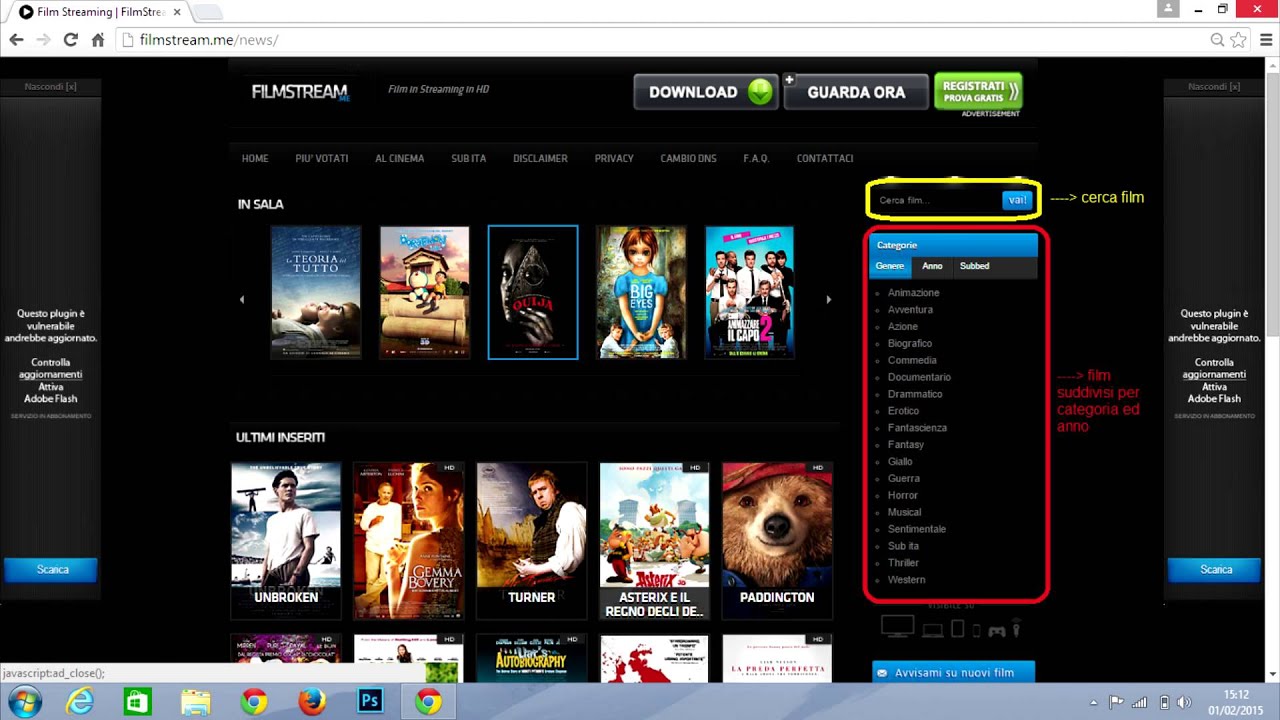
Task: Click the action center flag icon
Action: (x=1116, y=702)
